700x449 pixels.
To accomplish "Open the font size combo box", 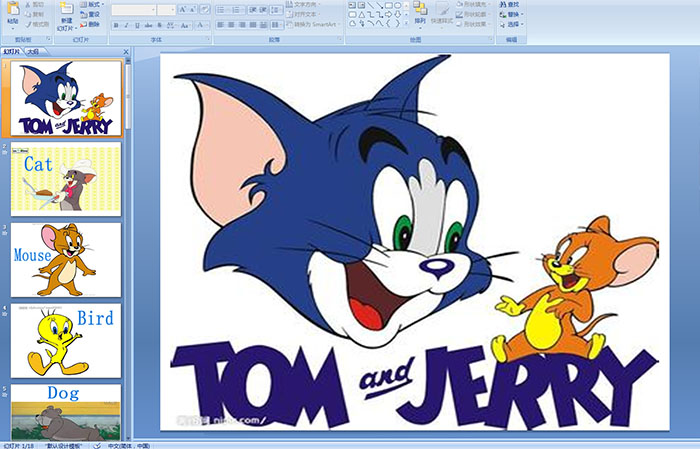I will (166, 10).
